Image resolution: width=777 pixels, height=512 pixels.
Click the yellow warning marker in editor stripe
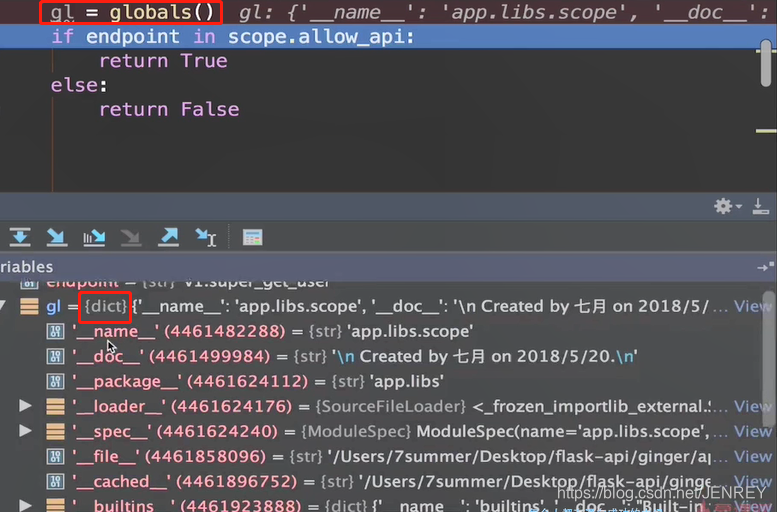coord(766,131)
